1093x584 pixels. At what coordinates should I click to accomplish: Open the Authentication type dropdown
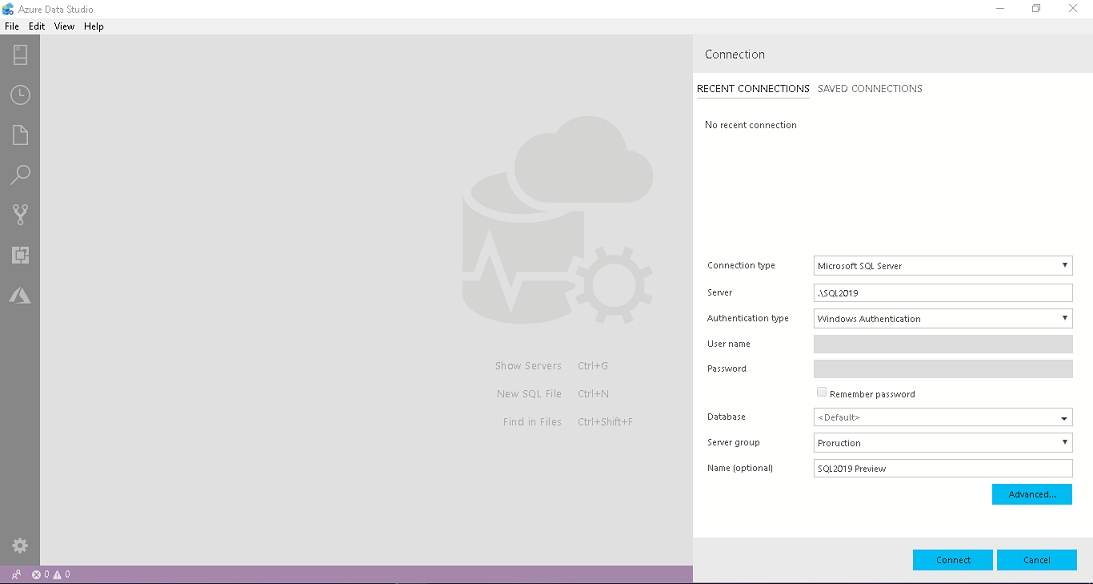(943, 319)
